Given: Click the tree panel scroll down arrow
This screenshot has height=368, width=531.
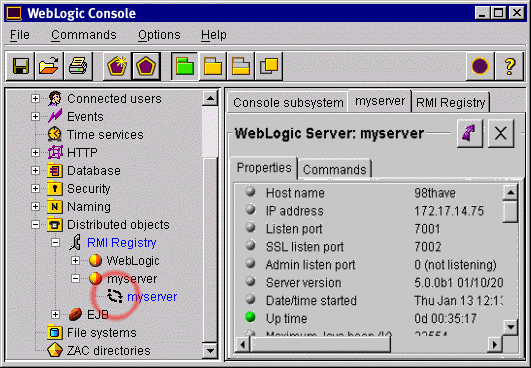Looking at the screenshot, I should click(210, 351).
